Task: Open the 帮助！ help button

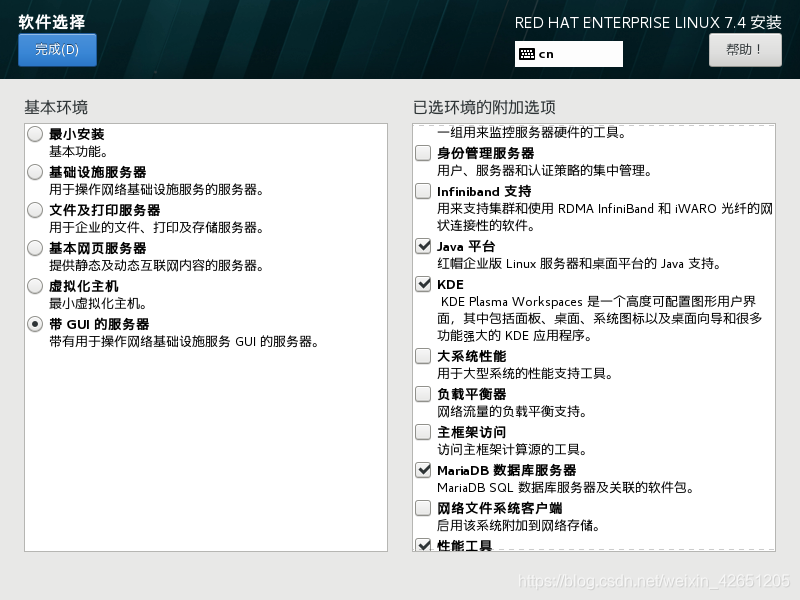Action: pyautogui.click(x=745, y=50)
